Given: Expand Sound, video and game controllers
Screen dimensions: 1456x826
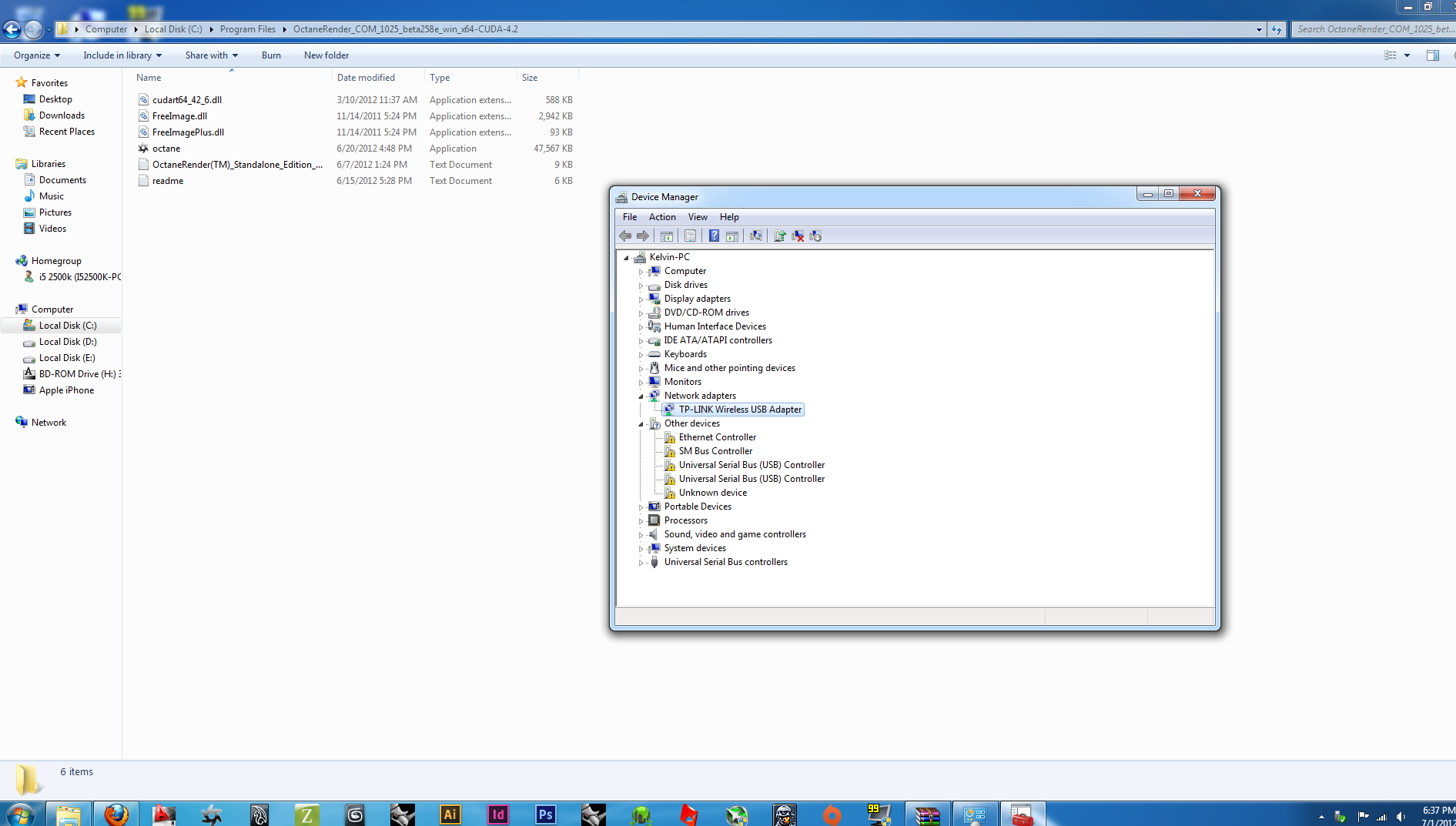Looking at the screenshot, I should tap(641, 535).
